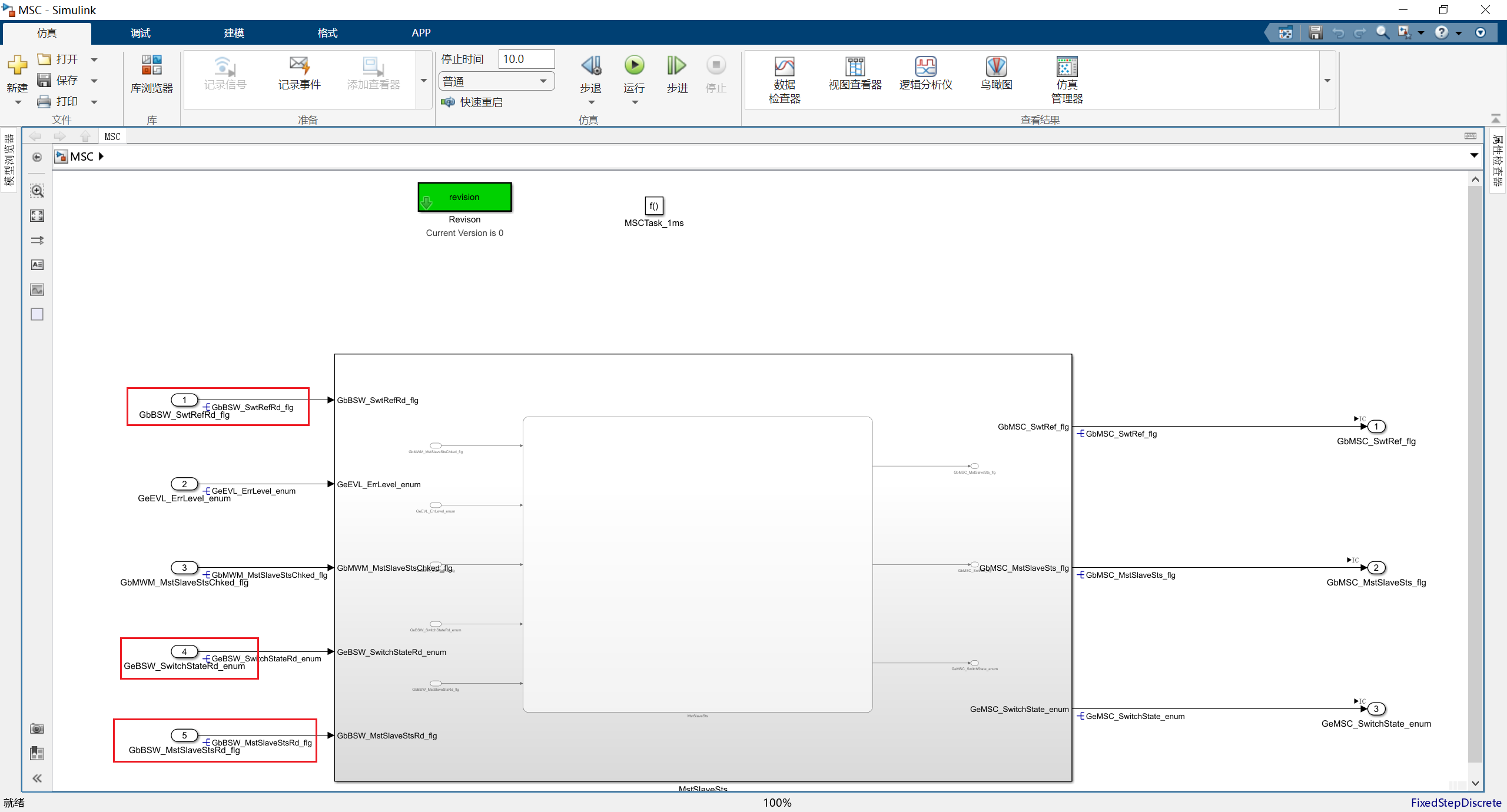The width and height of the screenshot is (1507, 812).
Task: Click the Save (保存) button
Action: coord(58,80)
